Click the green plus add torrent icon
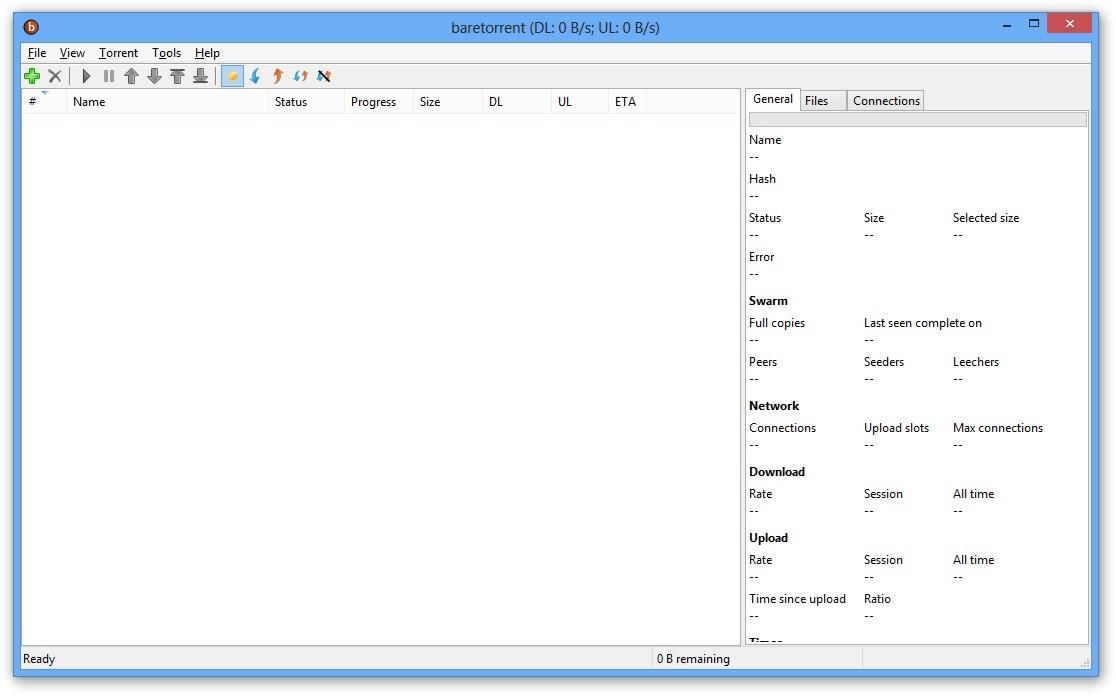 pyautogui.click(x=32, y=76)
